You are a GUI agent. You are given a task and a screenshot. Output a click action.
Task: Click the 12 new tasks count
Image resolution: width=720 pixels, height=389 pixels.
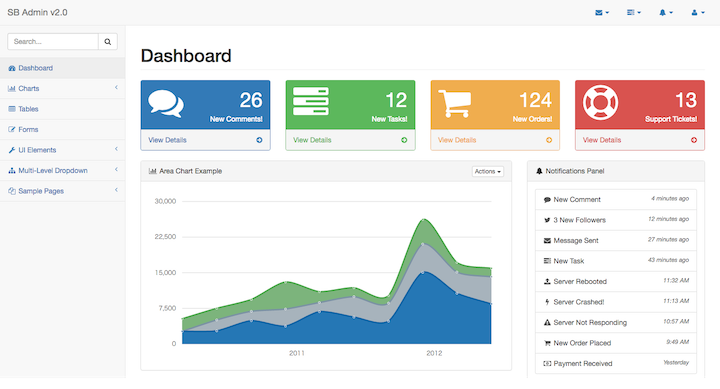point(396,100)
